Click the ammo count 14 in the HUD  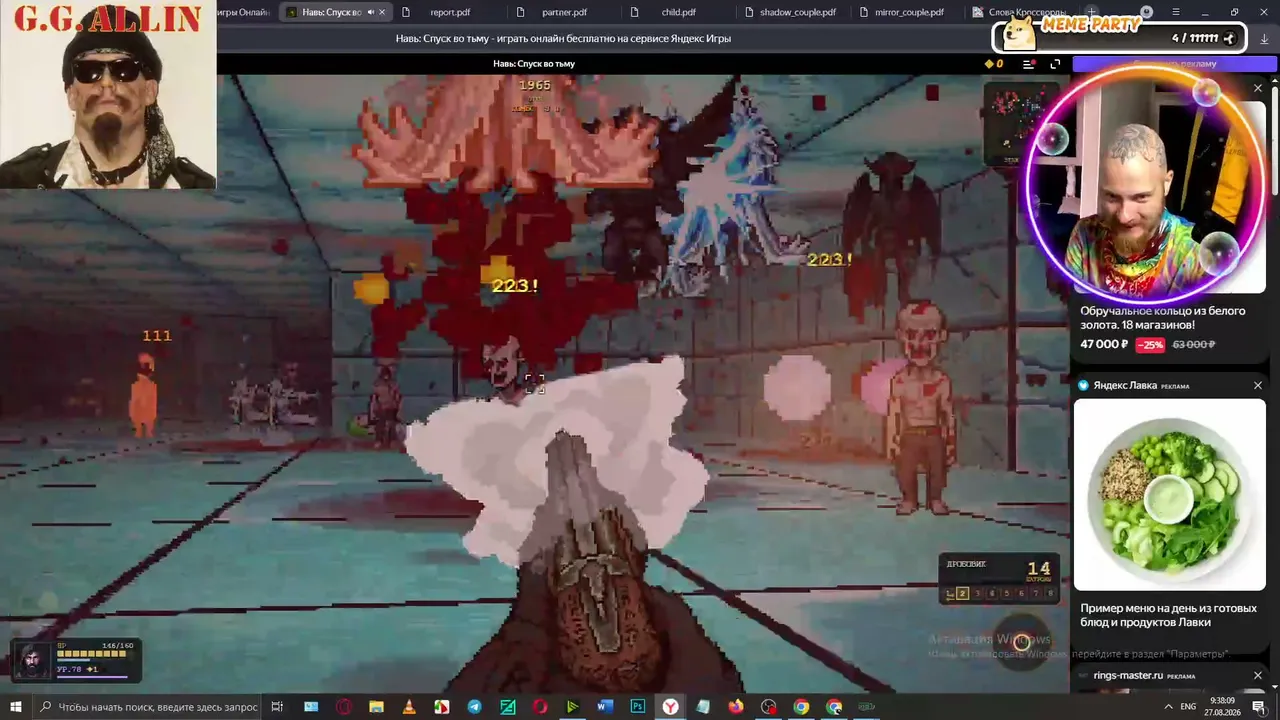[x=1039, y=569]
